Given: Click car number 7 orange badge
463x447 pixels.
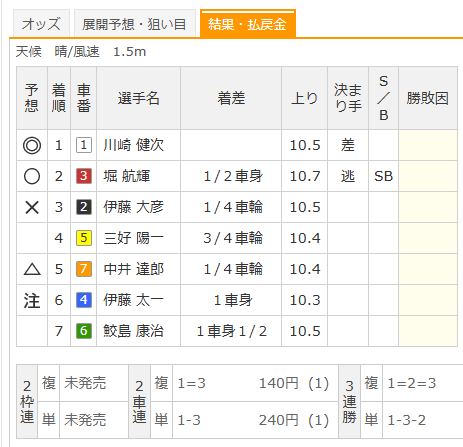Looking at the screenshot, I should tap(84, 269).
